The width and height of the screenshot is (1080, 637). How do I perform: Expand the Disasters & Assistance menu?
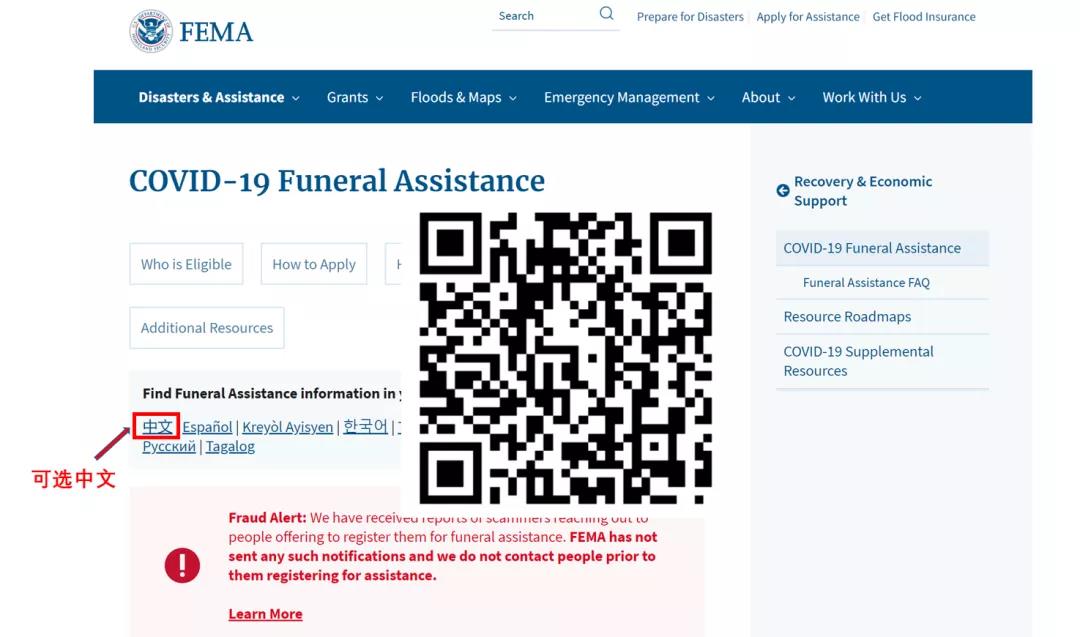tap(219, 97)
